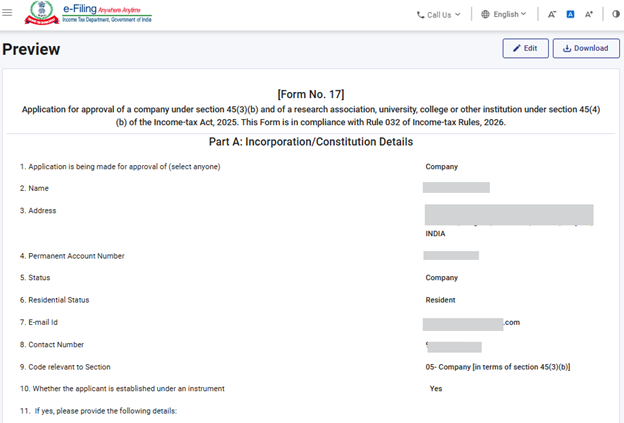Open the hamburger navigation menu
The height and width of the screenshot is (423, 624).
click(x=8, y=14)
